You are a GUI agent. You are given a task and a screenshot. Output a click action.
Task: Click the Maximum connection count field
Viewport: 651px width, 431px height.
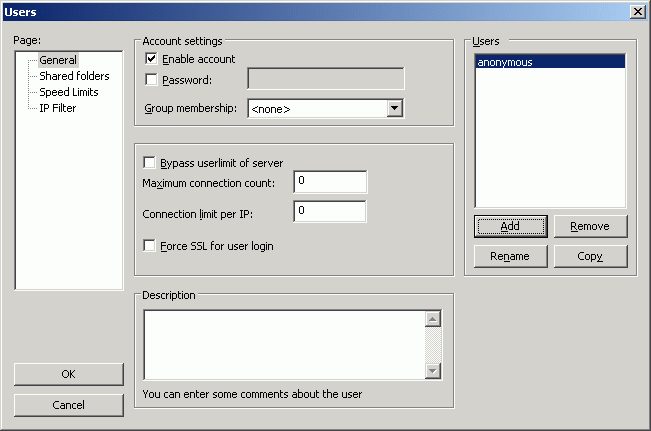(330, 181)
